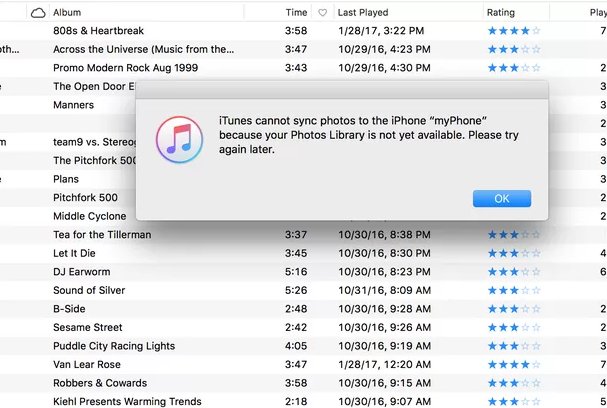
Task: Sort by the cloud status column icon
Action: click(x=38, y=13)
